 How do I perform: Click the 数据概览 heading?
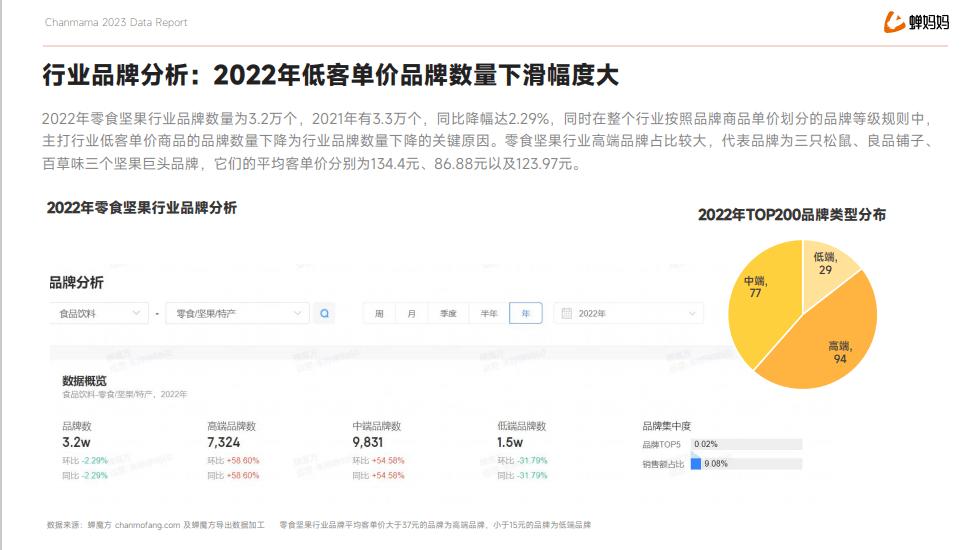(84, 381)
